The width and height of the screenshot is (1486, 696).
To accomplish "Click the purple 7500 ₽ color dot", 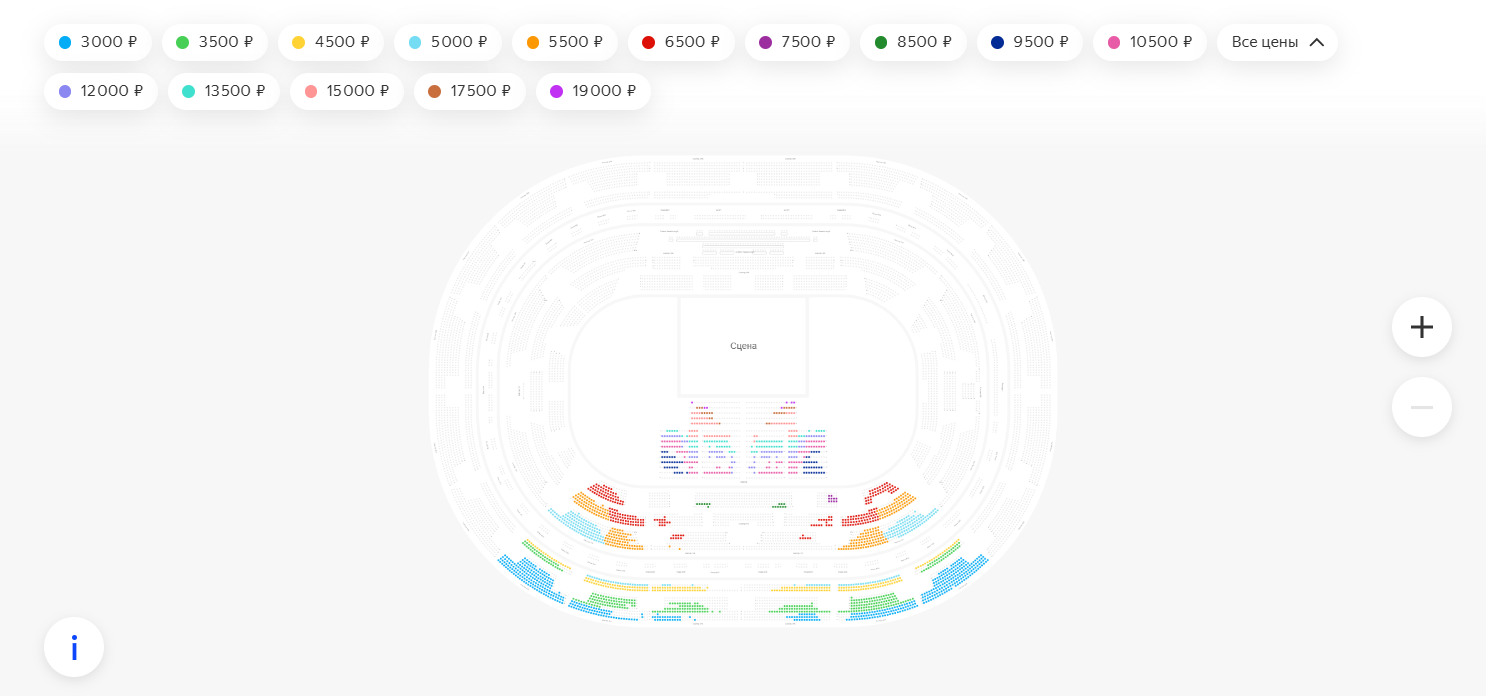I will [x=766, y=42].
